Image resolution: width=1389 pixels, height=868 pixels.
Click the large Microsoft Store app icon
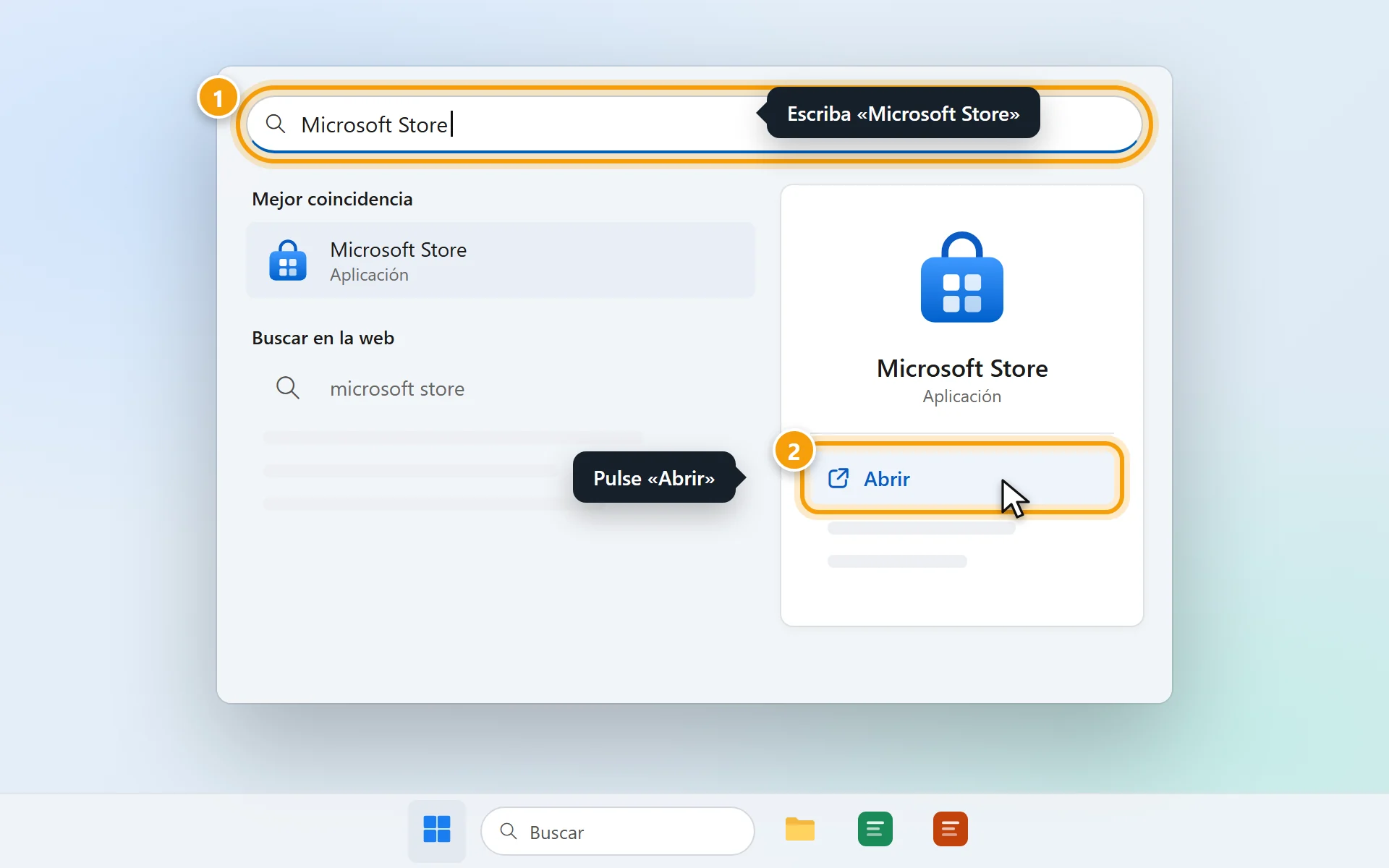(961, 277)
